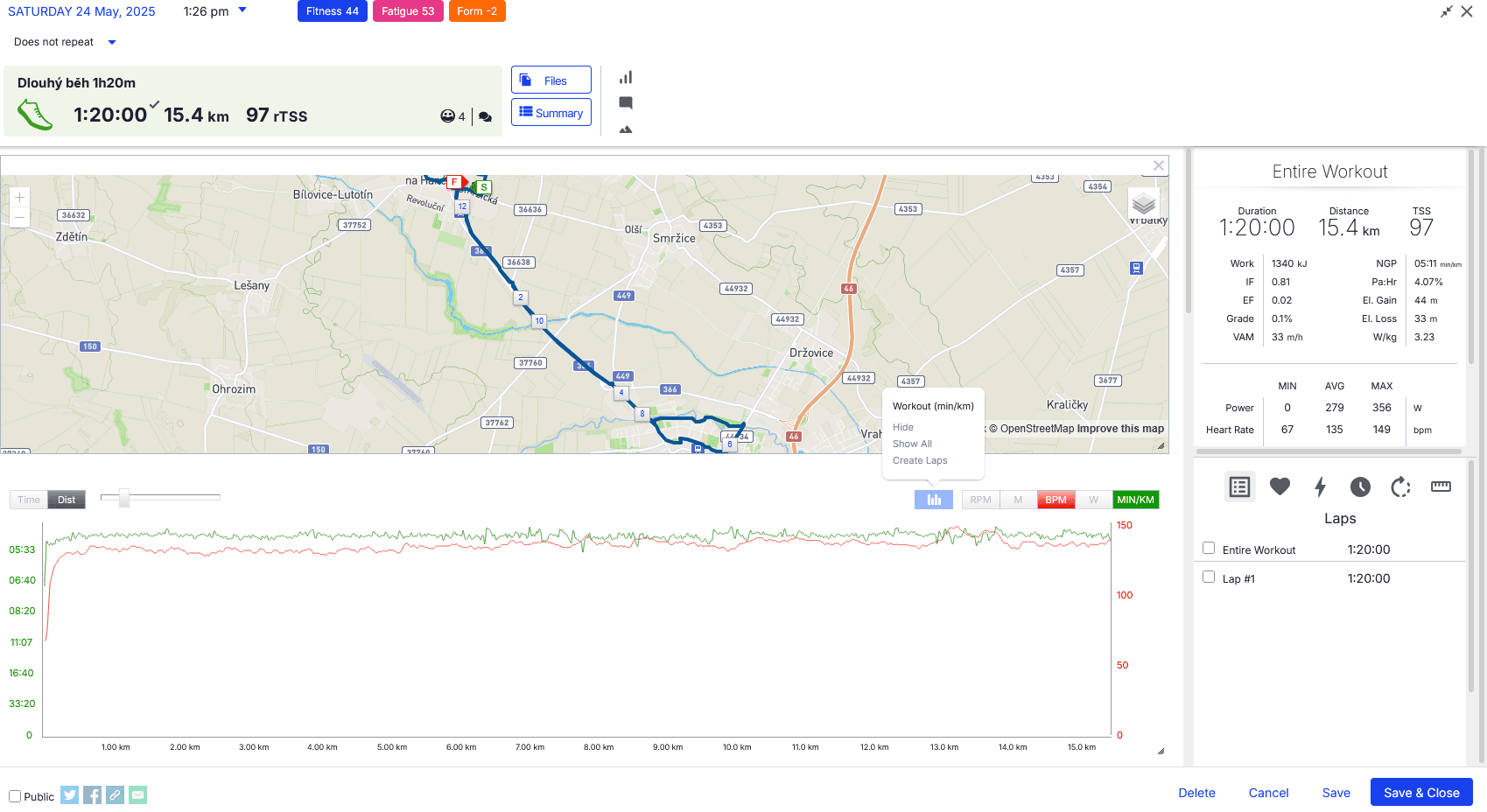This screenshot has height=812, width=1487.
Task: Click Save & Close
Action: tap(1421, 792)
